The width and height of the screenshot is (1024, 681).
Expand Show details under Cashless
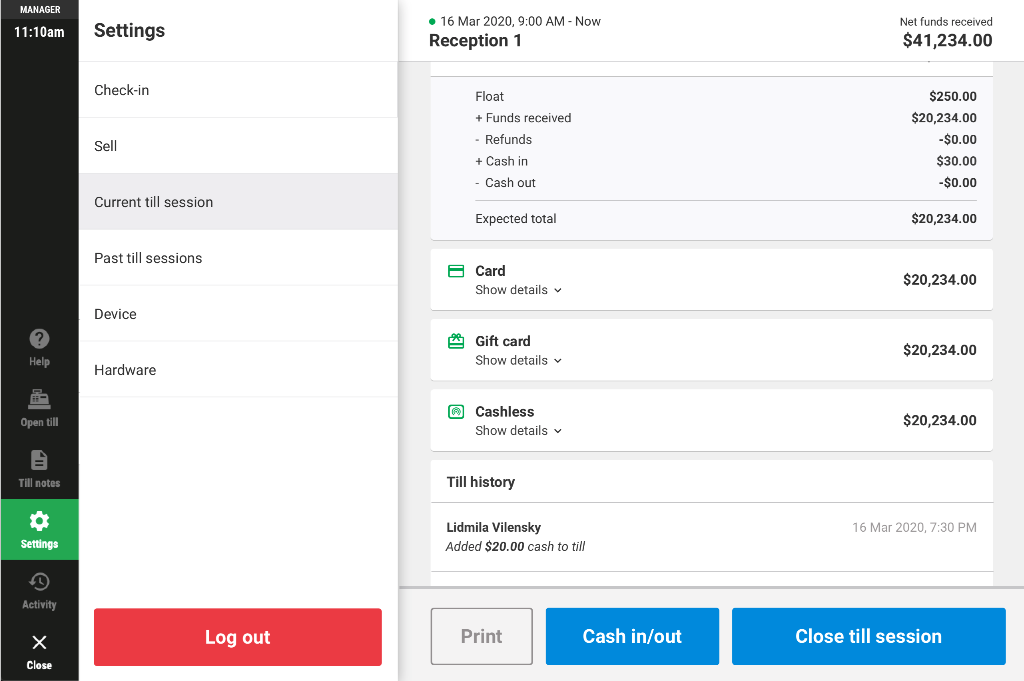[518, 431]
